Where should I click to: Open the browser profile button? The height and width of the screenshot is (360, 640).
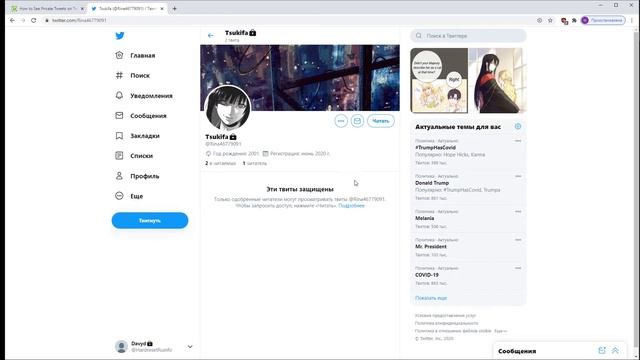(603, 20)
